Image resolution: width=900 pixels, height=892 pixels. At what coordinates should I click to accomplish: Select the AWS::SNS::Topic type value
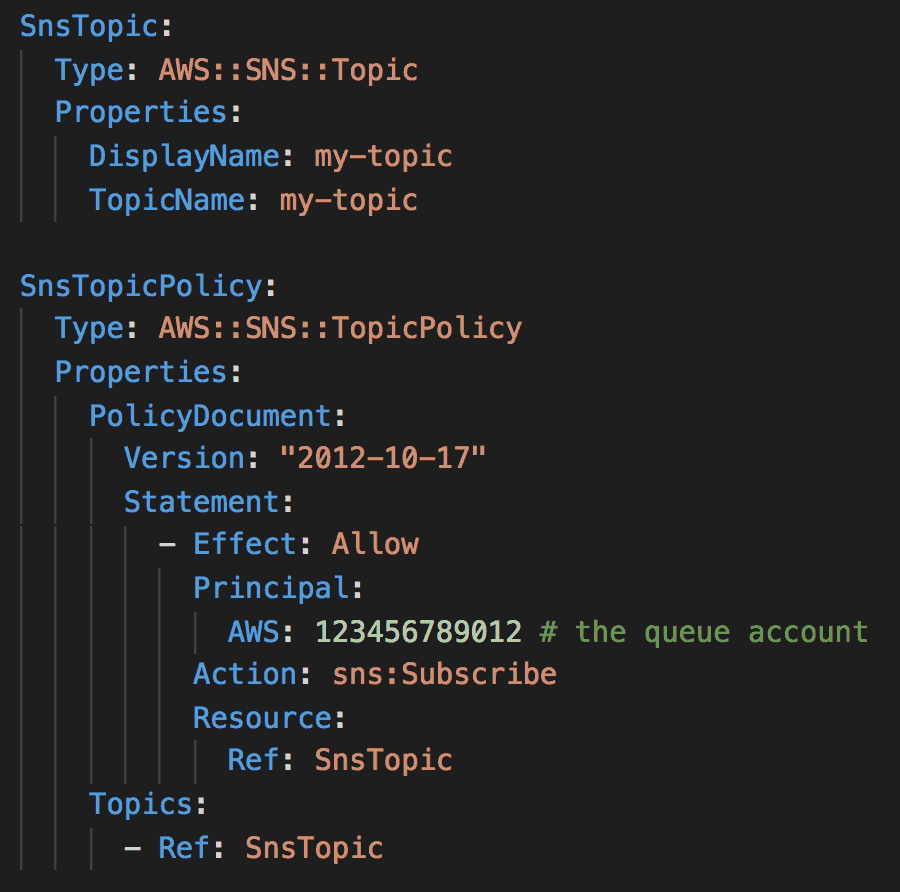(x=288, y=71)
